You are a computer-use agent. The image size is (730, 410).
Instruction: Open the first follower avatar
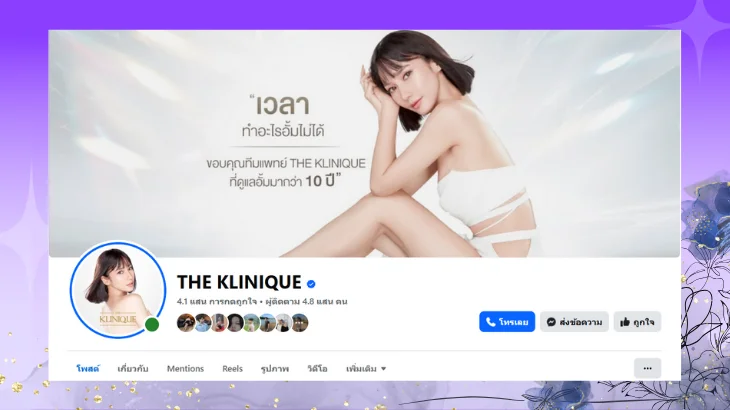pos(186,323)
